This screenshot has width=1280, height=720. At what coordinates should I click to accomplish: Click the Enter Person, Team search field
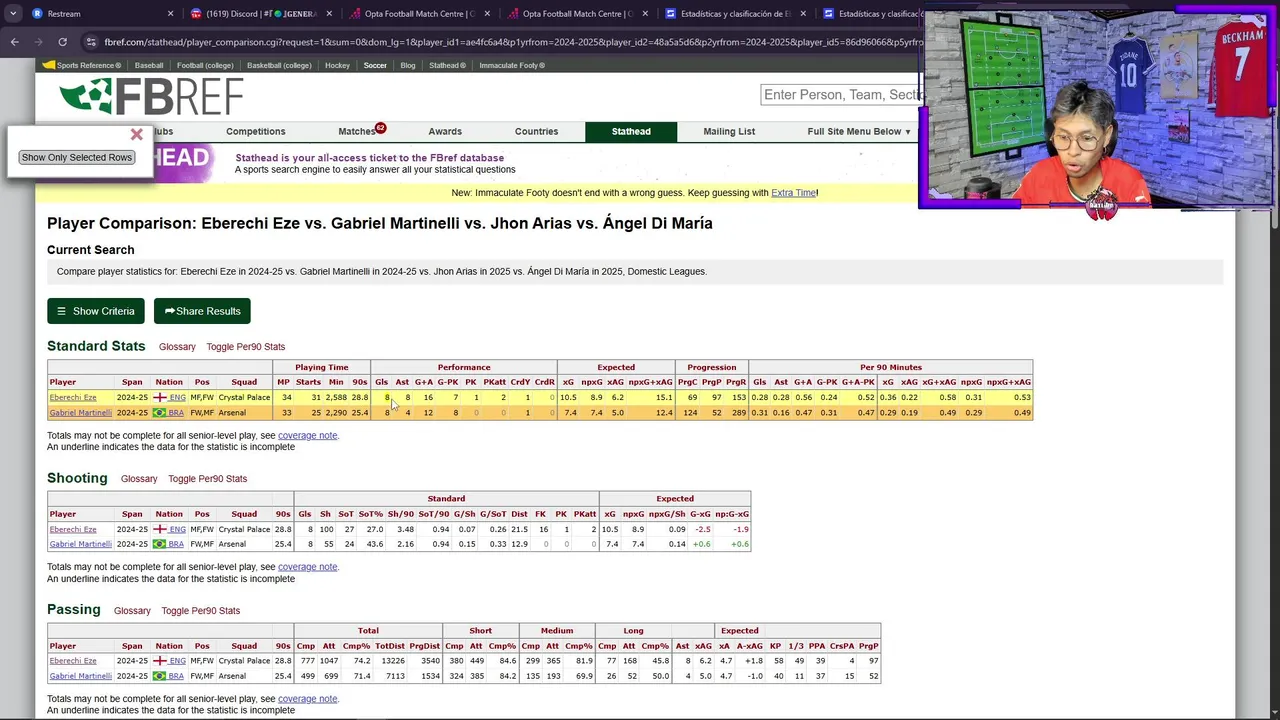coord(842,95)
